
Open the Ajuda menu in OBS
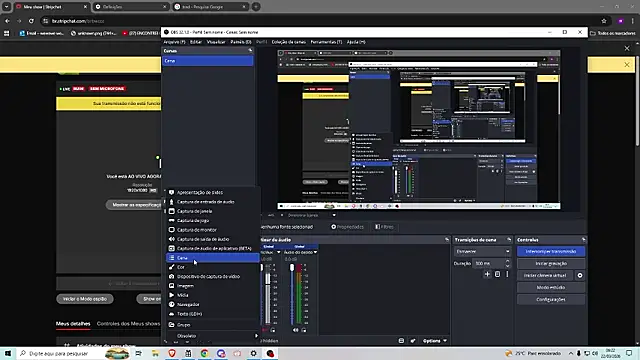[356, 42]
